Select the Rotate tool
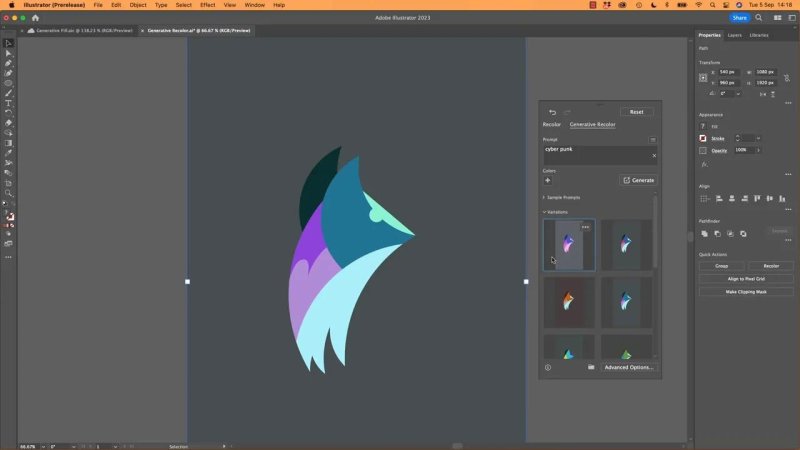This screenshot has width=800, height=450. pos(8,113)
